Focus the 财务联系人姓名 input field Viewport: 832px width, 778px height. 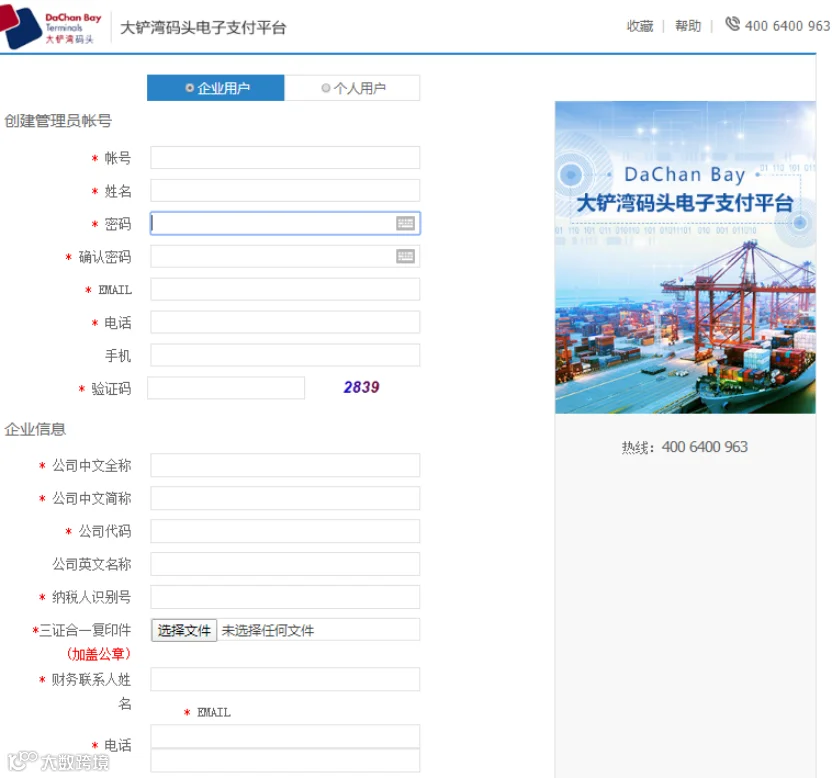pyautogui.click(x=285, y=679)
